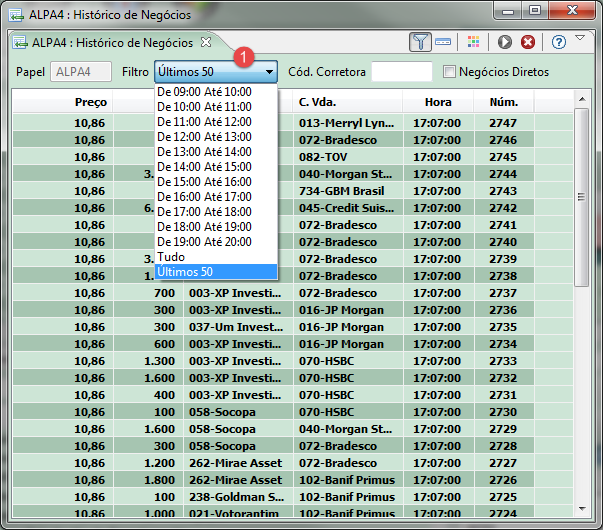Click 102-Banif Primus in row 2726
The height and width of the screenshot is (530, 603).
pyautogui.click(x=348, y=480)
